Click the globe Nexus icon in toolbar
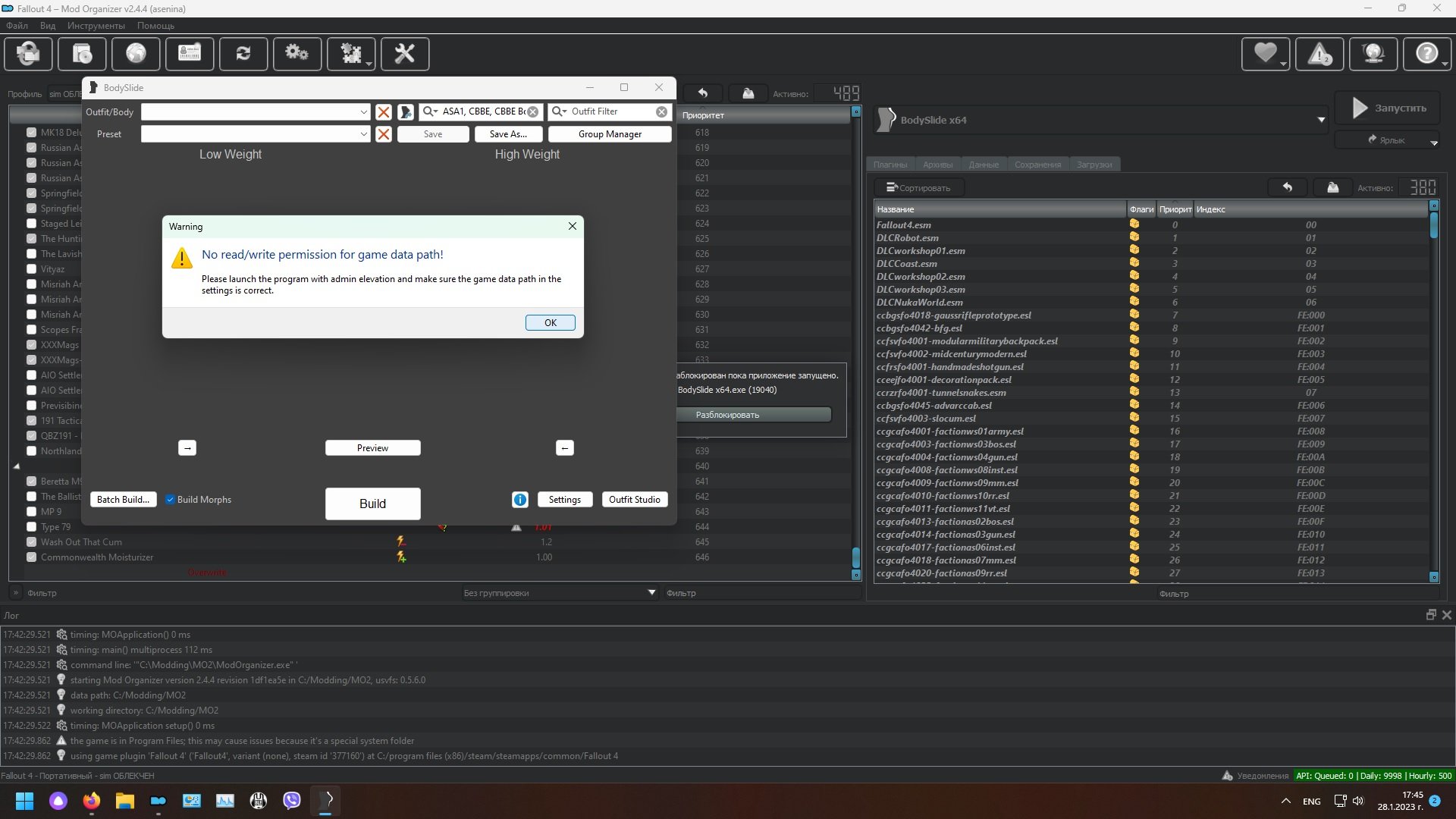Screen dimensions: 1456x819 pos(136,54)
